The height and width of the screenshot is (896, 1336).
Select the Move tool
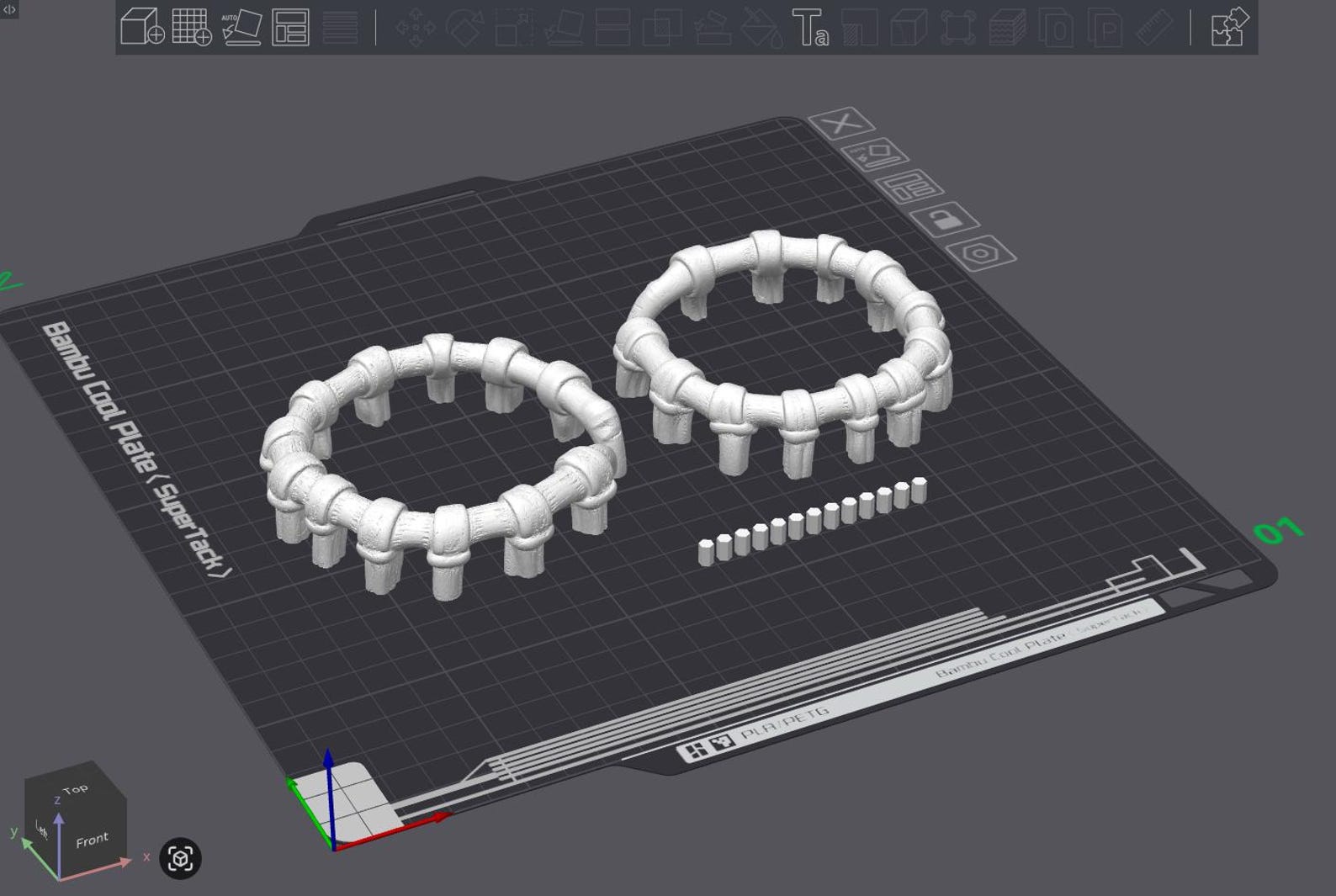pos(416,27)
